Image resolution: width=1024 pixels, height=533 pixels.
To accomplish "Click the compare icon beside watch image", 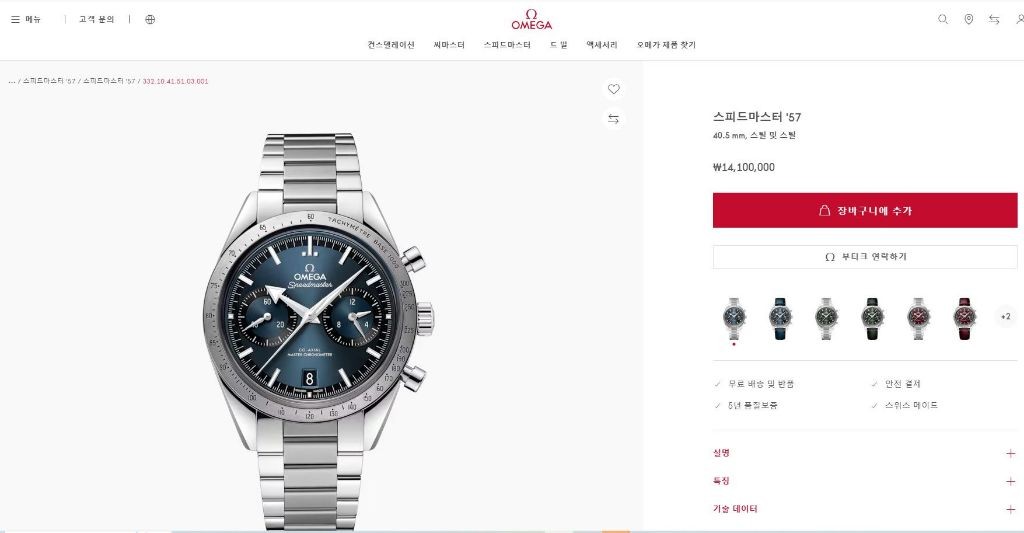I will point(613,119).
